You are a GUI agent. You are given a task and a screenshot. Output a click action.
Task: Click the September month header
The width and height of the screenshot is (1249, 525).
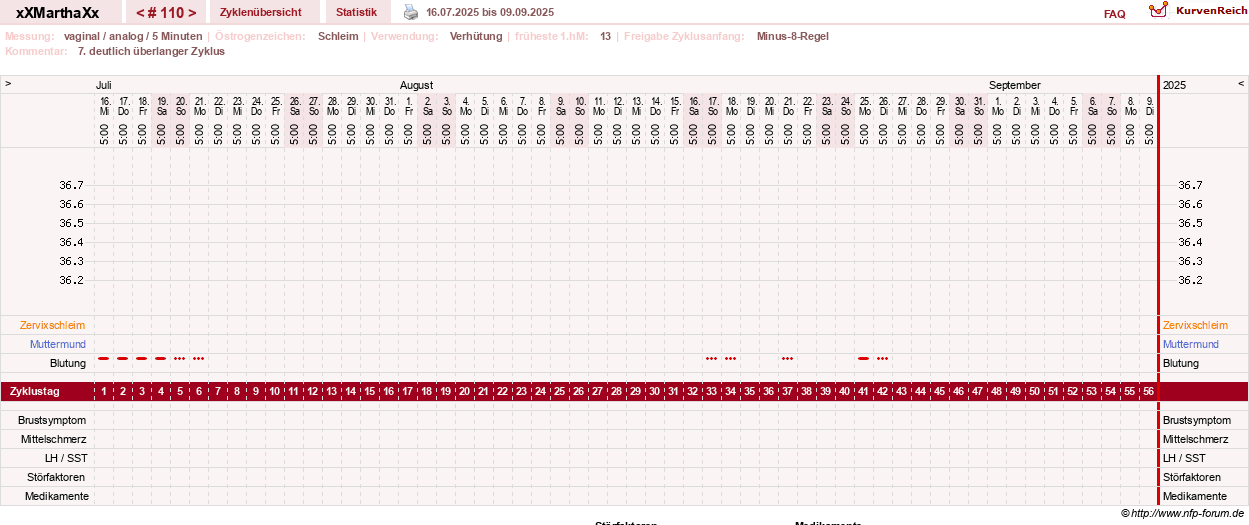1015,85
